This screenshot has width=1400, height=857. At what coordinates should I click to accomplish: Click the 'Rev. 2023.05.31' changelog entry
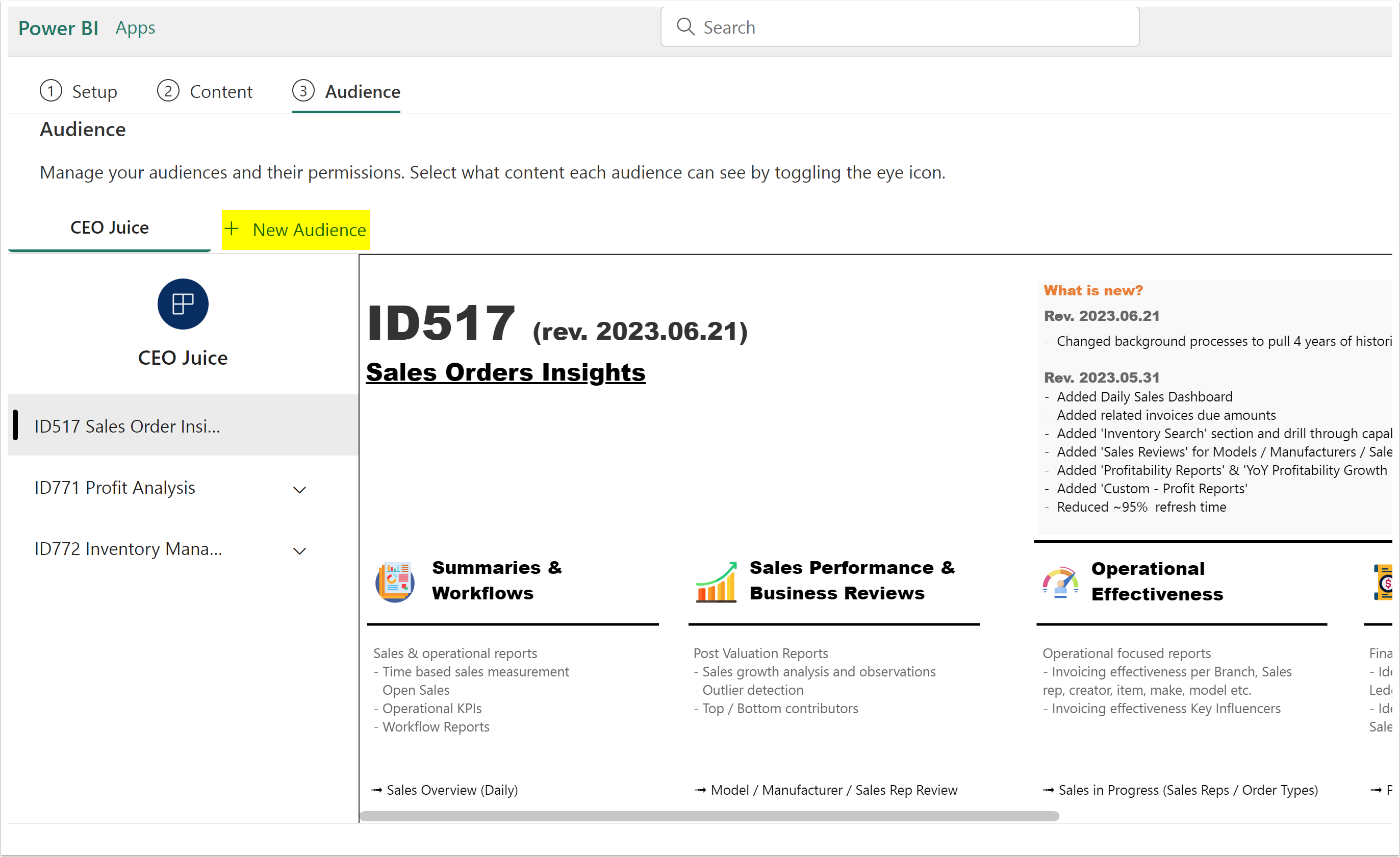pyautogui.click(x=1102, y=377)
